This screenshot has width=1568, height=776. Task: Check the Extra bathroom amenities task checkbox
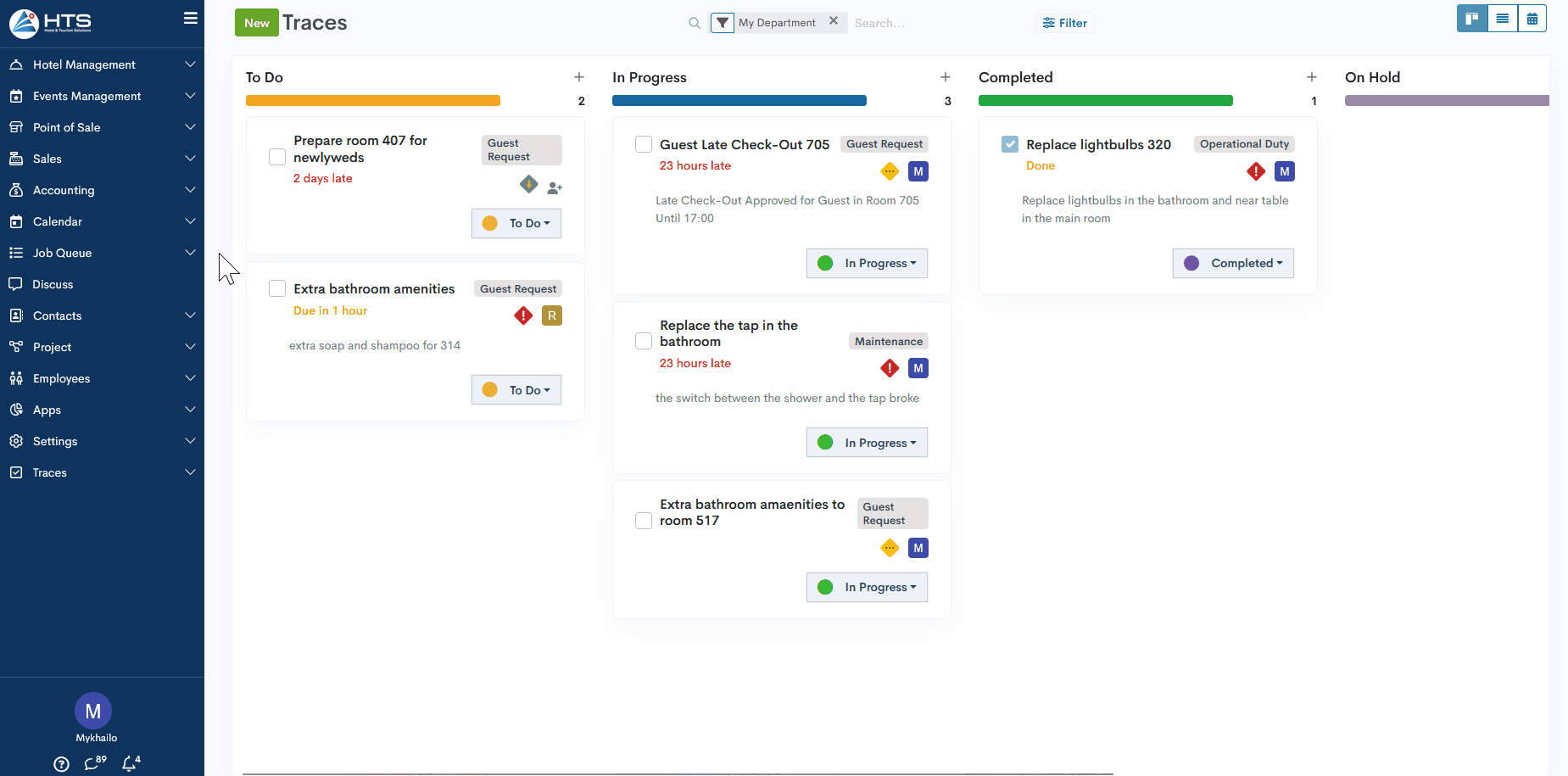click(x=277, y=288)
